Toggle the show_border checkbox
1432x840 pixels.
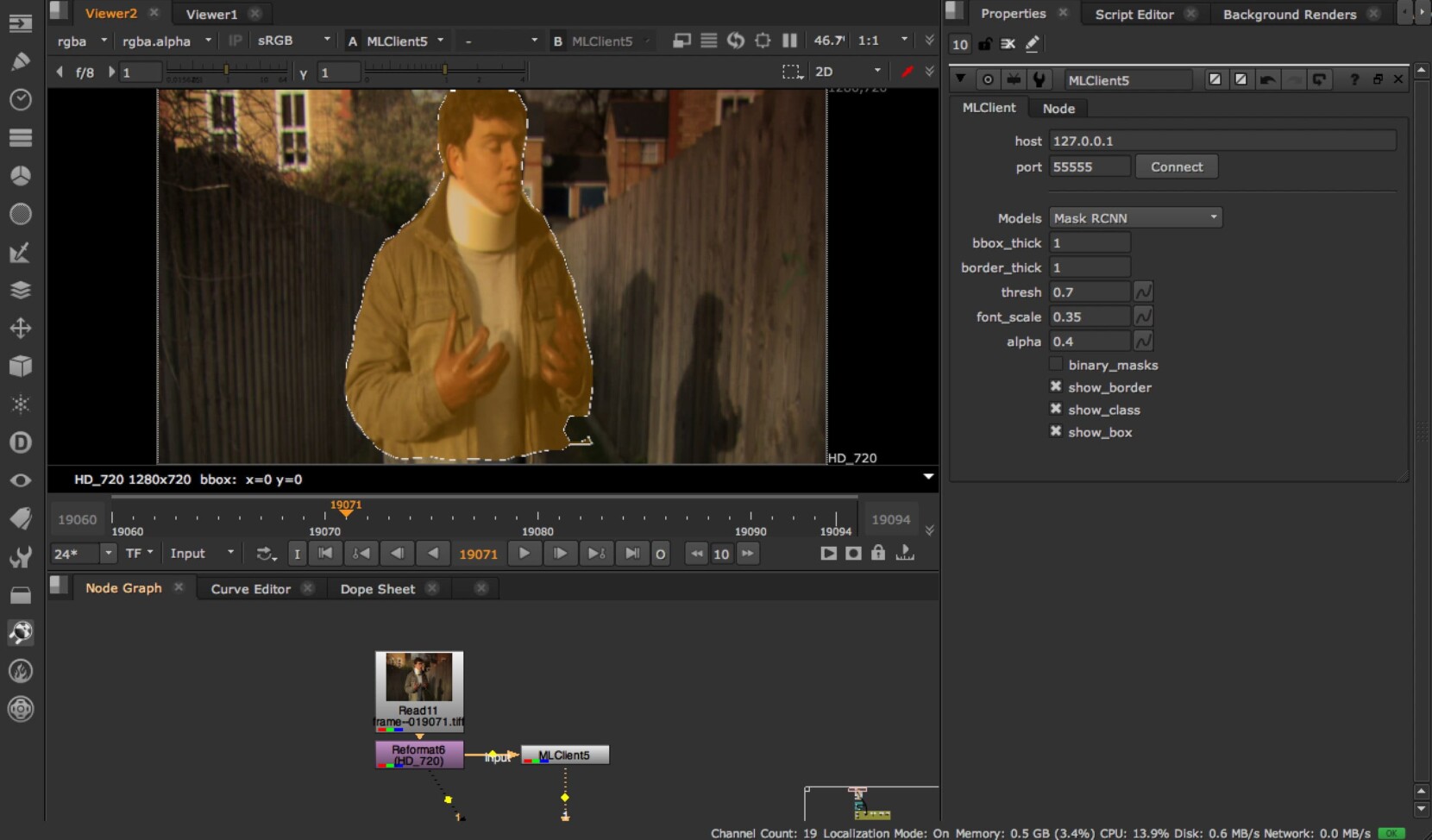pyautogui.click(x=1056, y=386)
